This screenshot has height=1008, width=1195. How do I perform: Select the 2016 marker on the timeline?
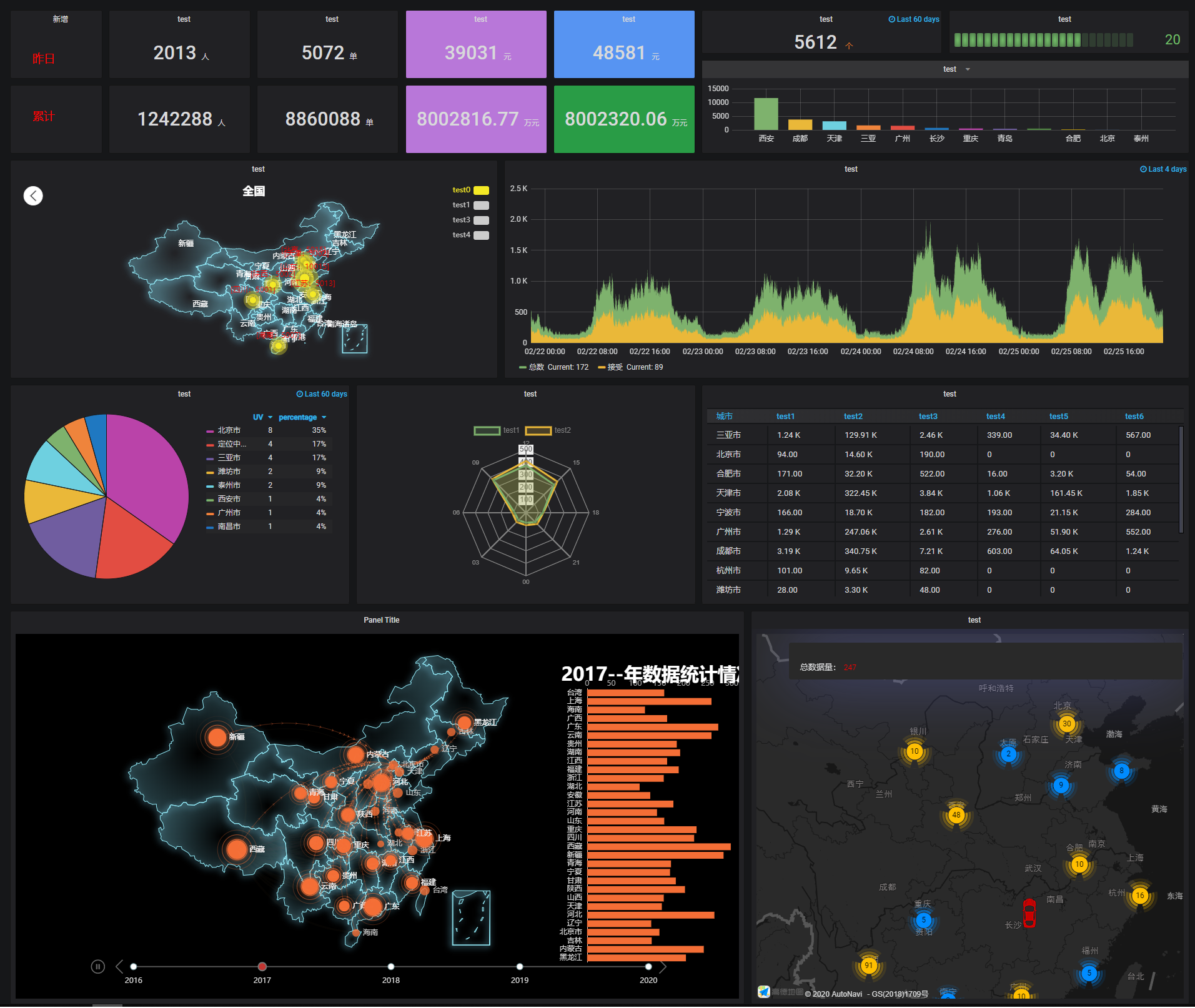pyautogui.click(x=133, y=967)
